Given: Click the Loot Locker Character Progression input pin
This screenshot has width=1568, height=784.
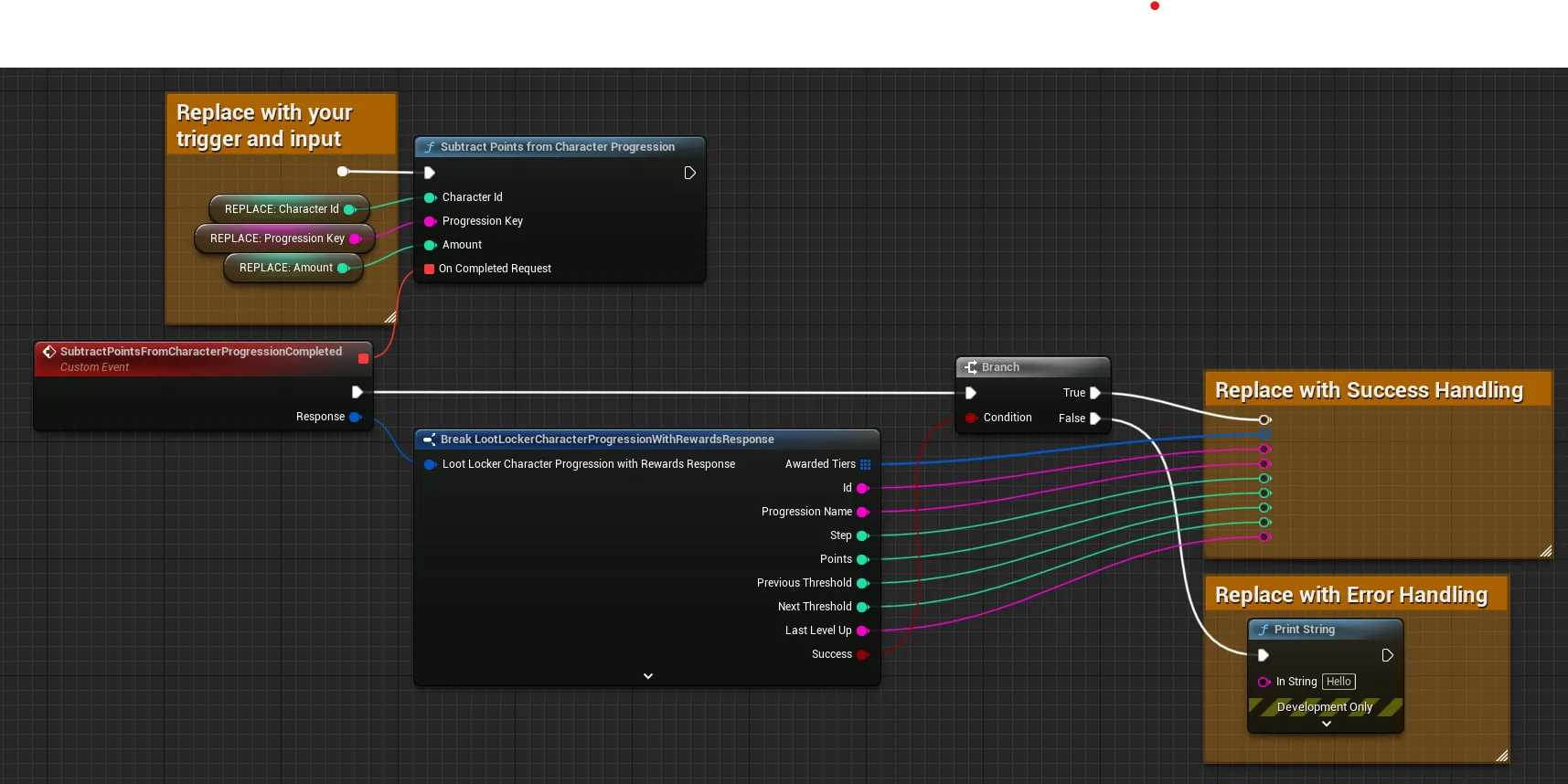Looking at the screenshot, I should pos(430,464).
